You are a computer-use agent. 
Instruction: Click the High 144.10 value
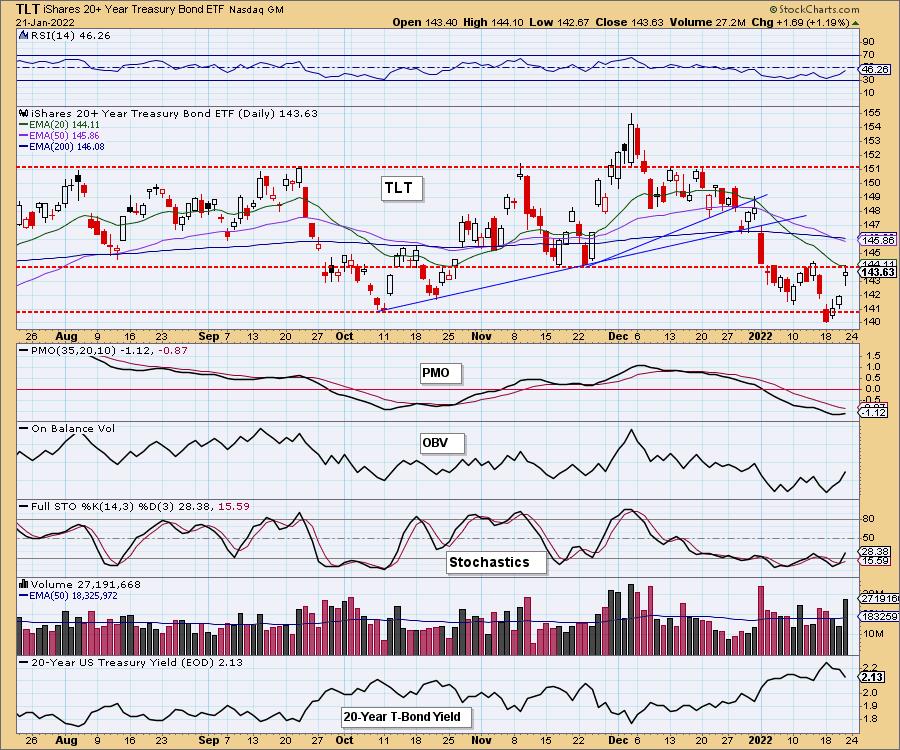[495, 22]
